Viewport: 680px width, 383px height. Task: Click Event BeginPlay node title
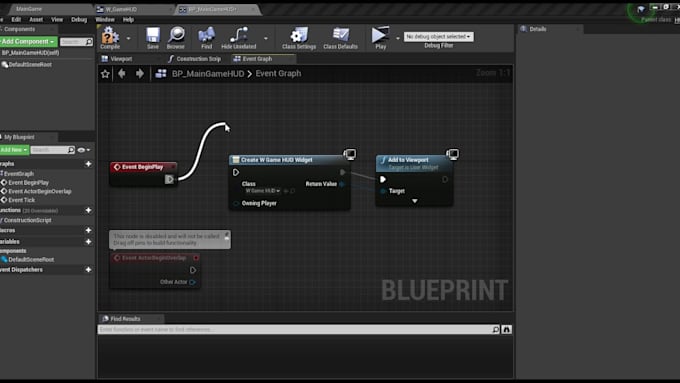point(143,167)
